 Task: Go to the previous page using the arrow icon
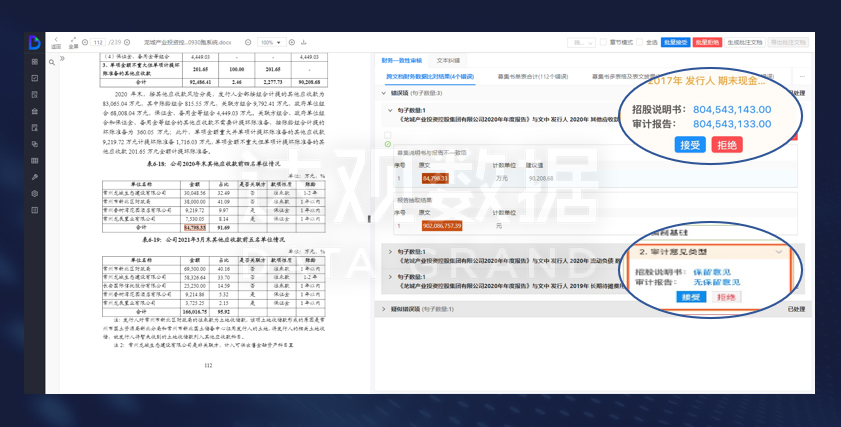pos(86,42)
